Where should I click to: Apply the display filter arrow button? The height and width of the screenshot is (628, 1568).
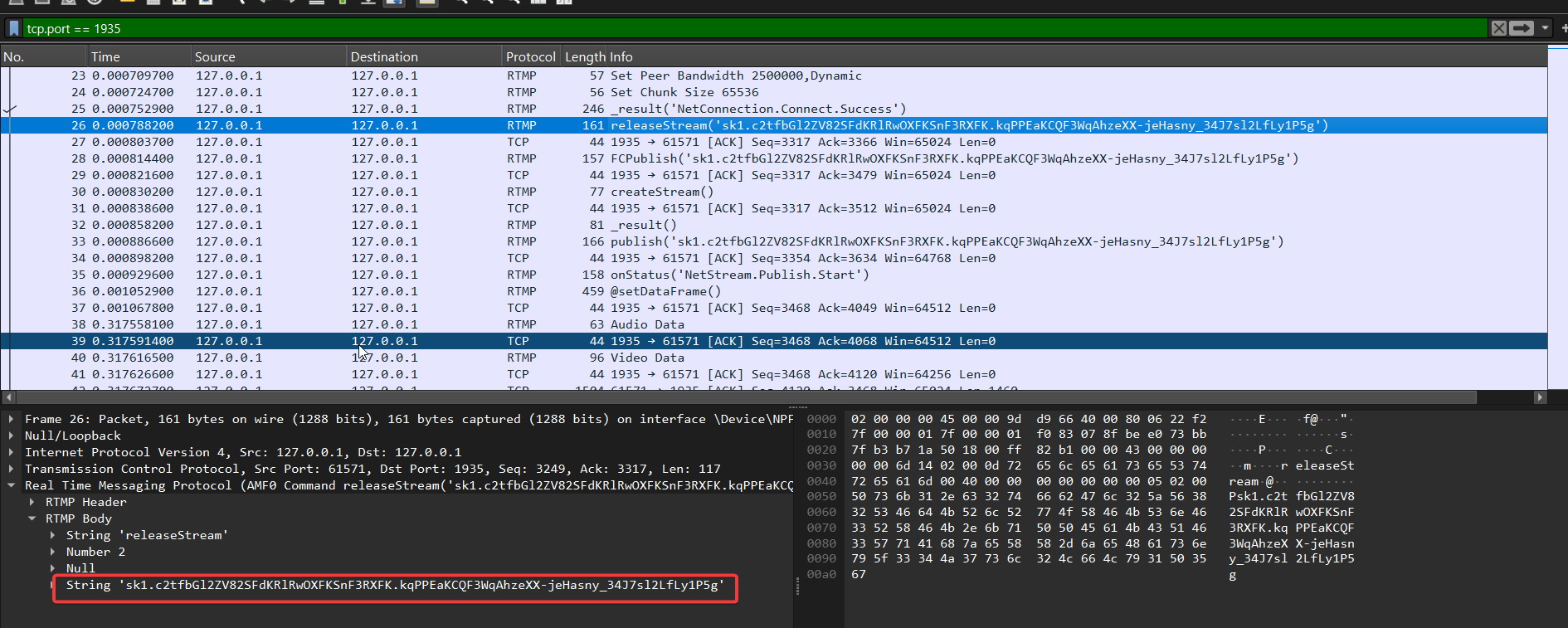(x=1522, y=28)
